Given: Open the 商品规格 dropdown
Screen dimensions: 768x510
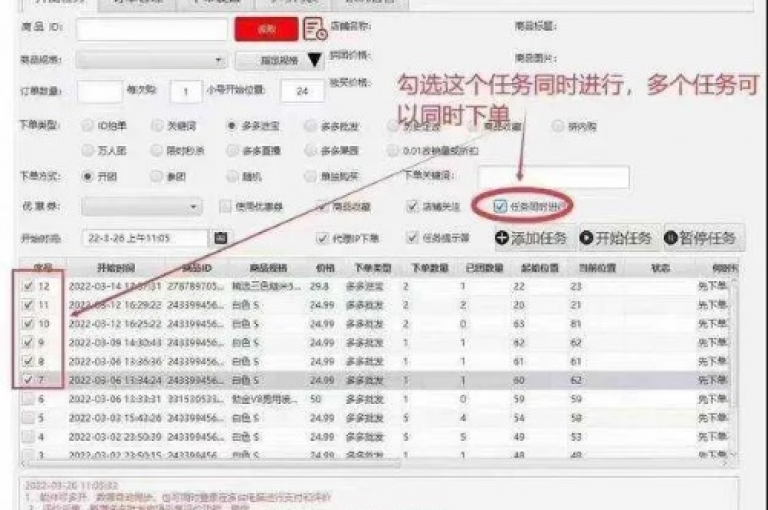Looking at the screenshot, I should coord(151,60).
